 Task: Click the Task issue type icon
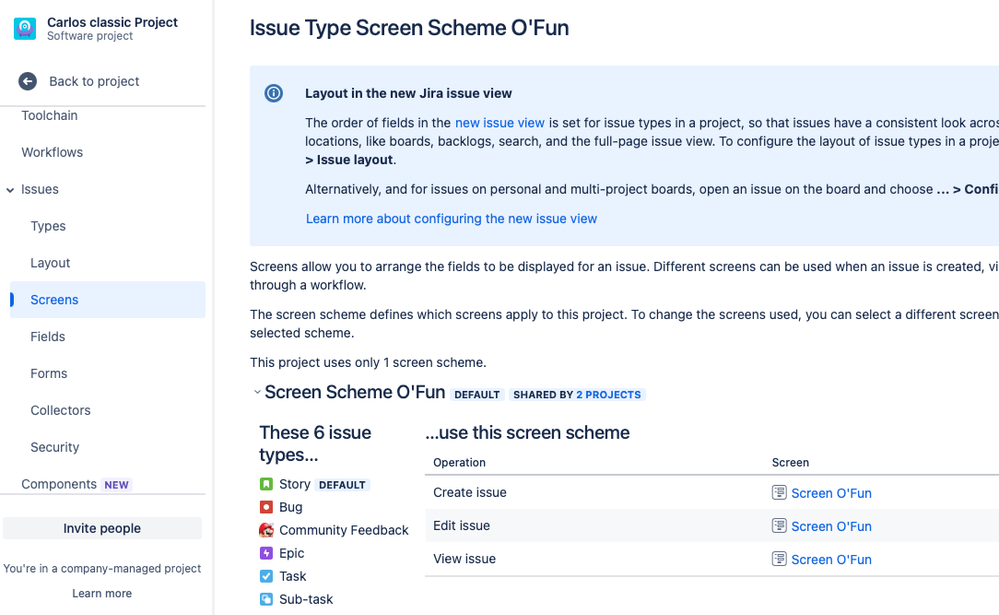click(266, 576)
